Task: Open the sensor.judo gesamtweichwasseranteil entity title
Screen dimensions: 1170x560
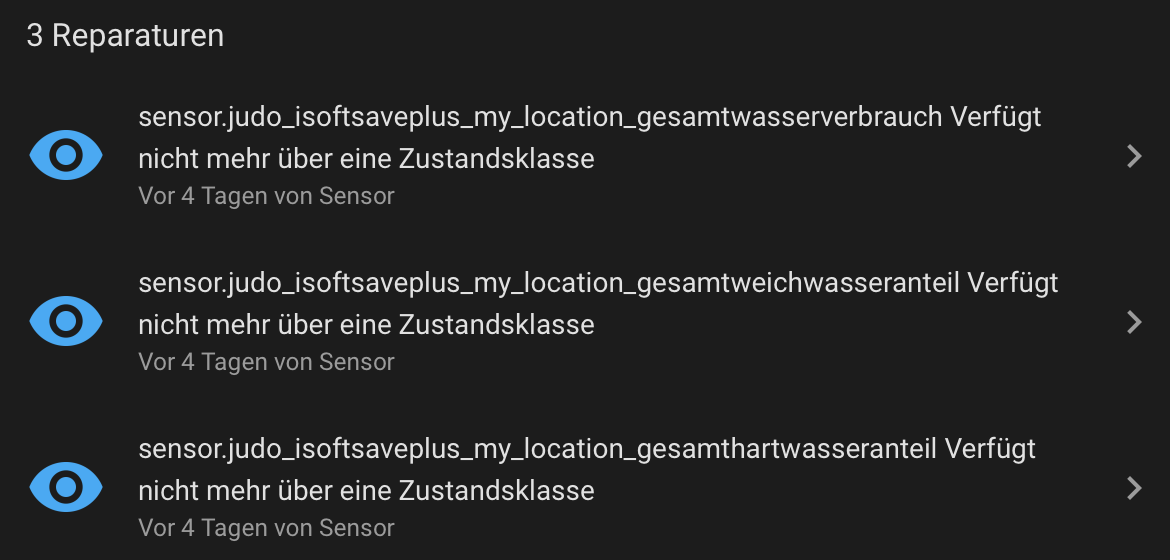Action: [552, 283]
